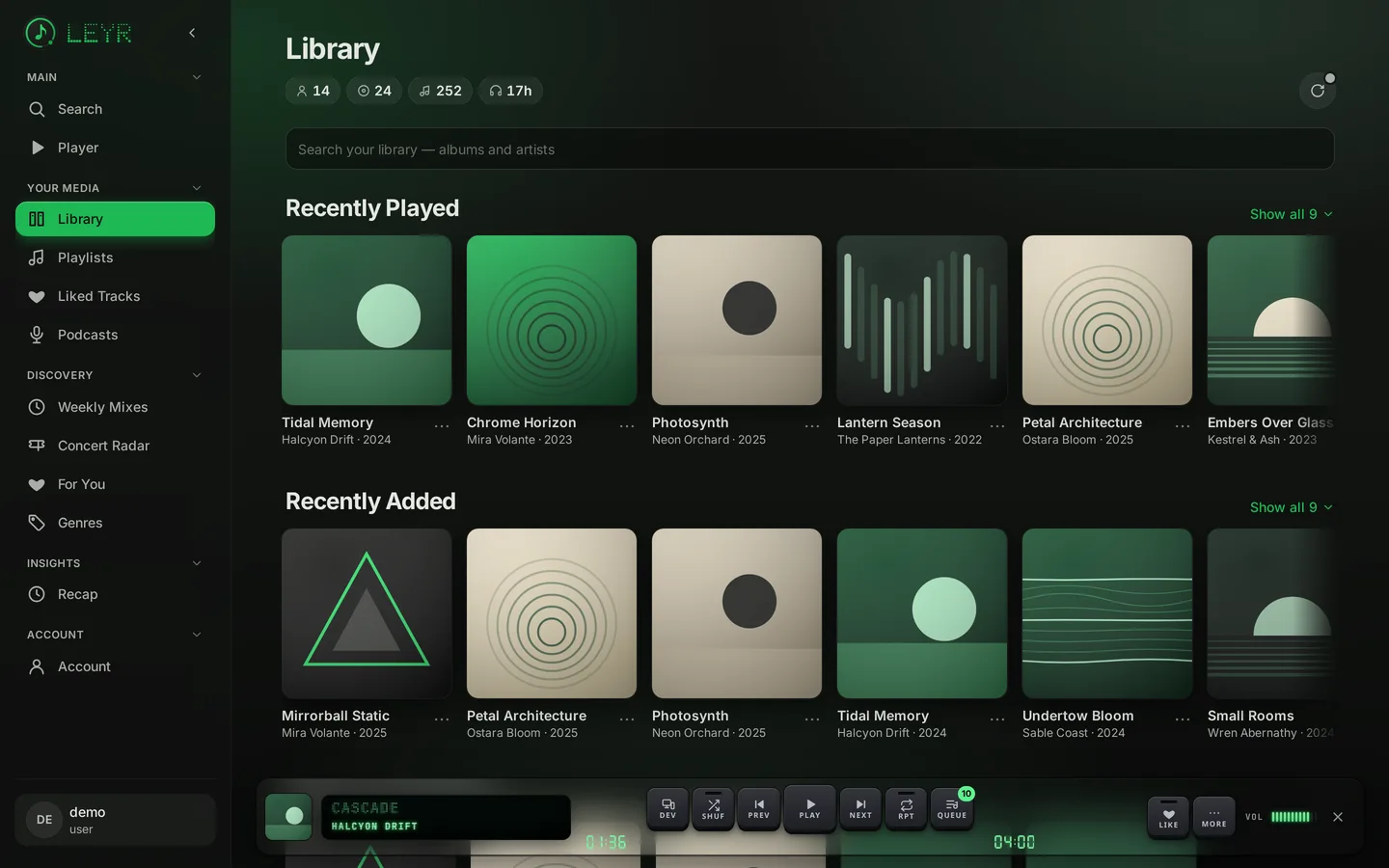Collapse the INSIGHTS section
Screen dimensions: 1389x868
click(197, 563)
